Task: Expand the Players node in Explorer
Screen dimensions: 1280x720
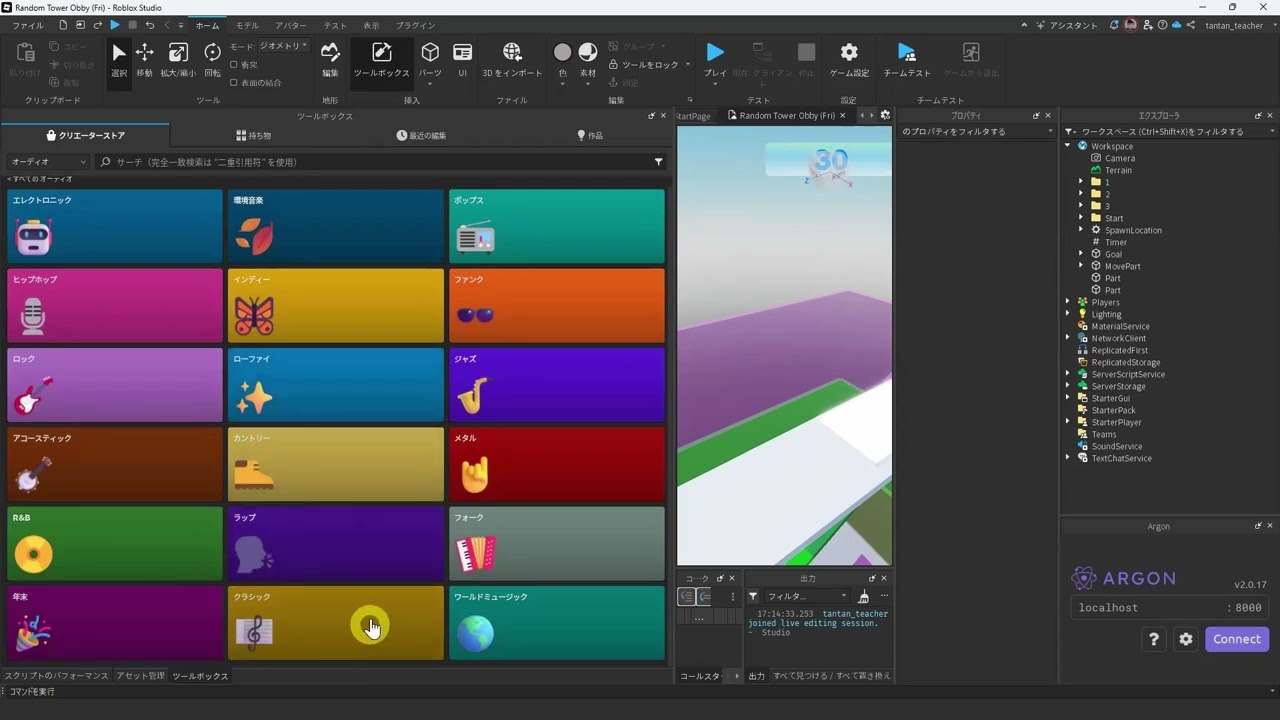Action: [x=1068, y=302]
